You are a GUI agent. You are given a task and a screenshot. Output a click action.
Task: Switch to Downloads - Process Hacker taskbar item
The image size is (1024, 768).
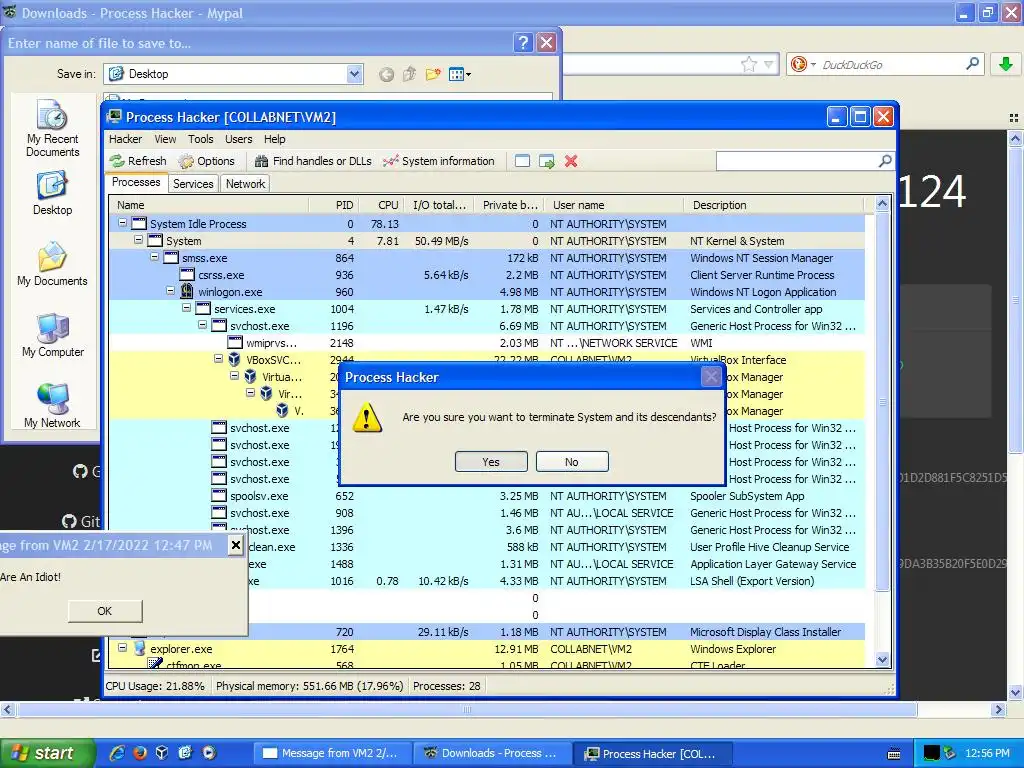[x=492, y=753]
